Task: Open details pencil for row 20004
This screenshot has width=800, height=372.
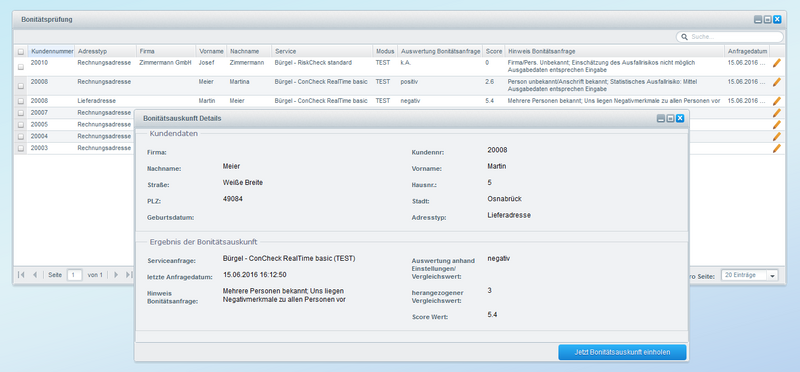Action: click(x=777, y=136)
